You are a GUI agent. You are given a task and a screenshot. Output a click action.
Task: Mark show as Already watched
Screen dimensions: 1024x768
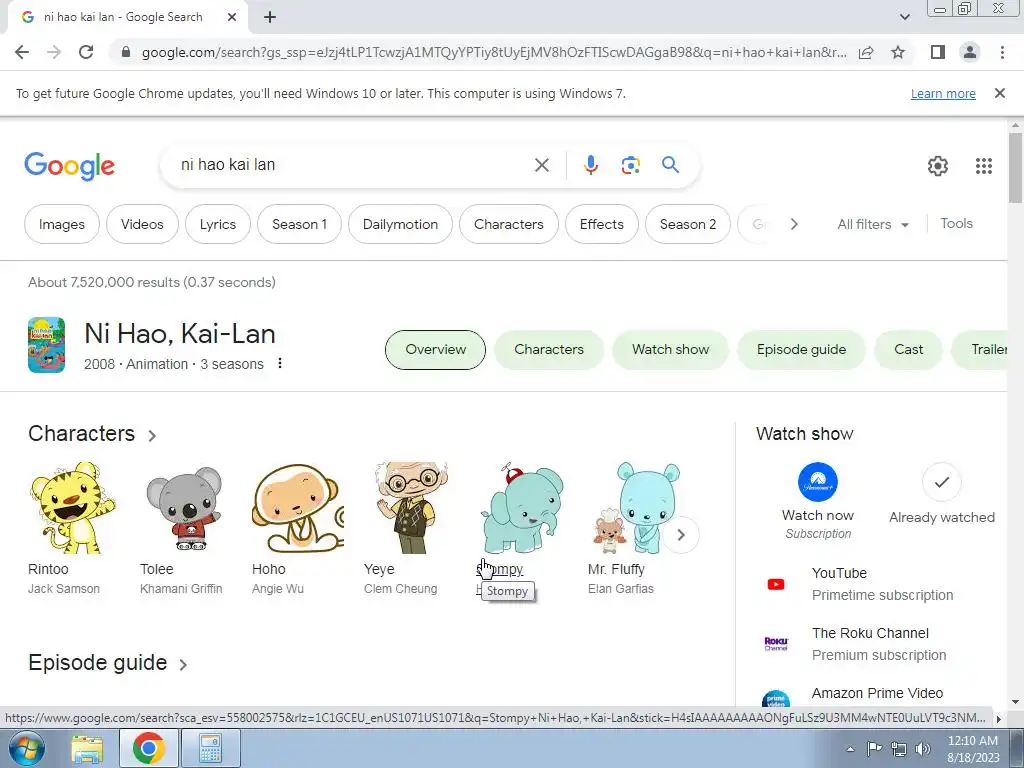click(x=942, y=494)
